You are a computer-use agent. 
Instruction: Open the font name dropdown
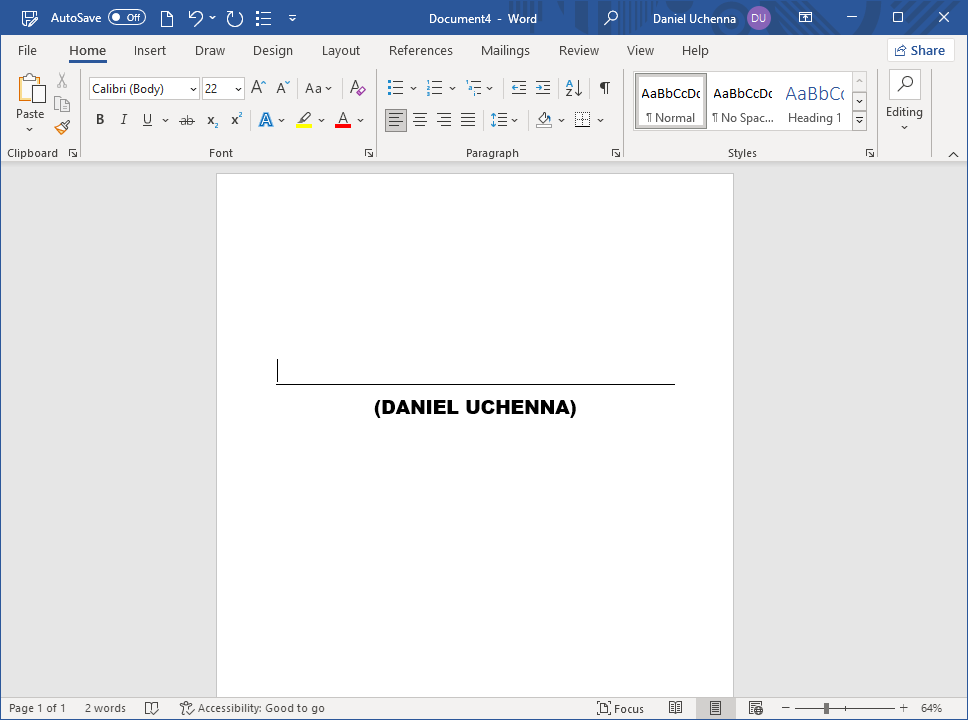pyautogui.click(x=191, y=88)
